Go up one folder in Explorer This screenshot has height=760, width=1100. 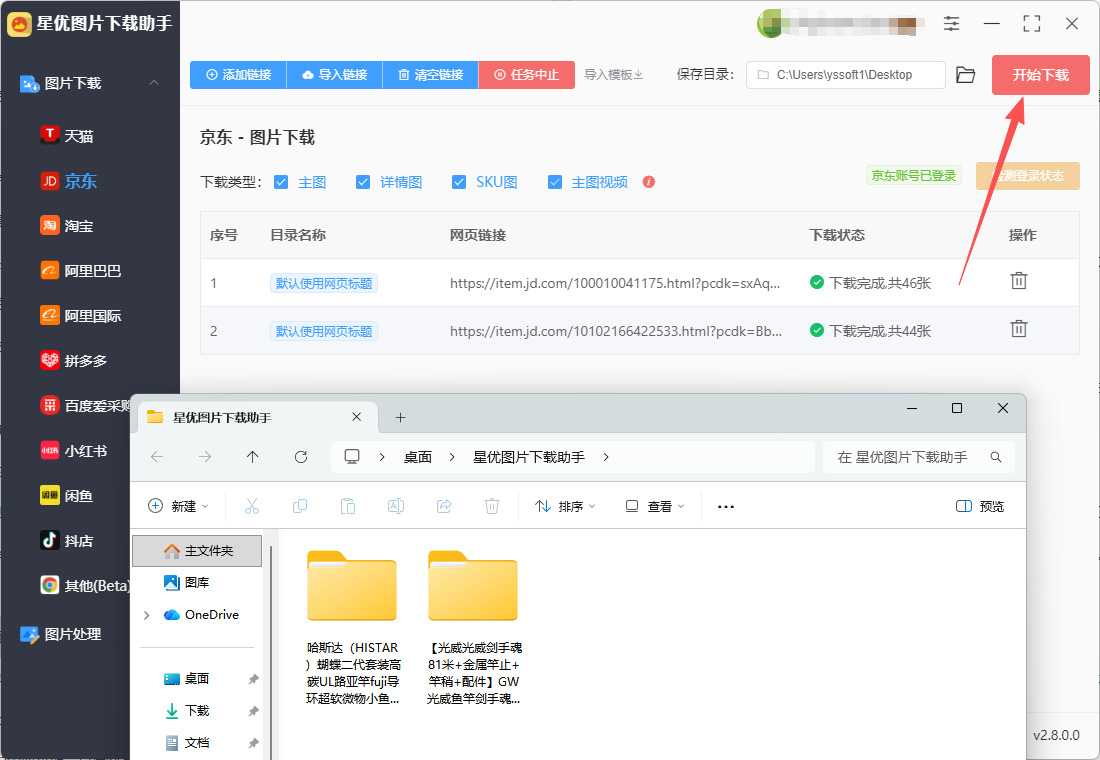click(x=253, y=457)
